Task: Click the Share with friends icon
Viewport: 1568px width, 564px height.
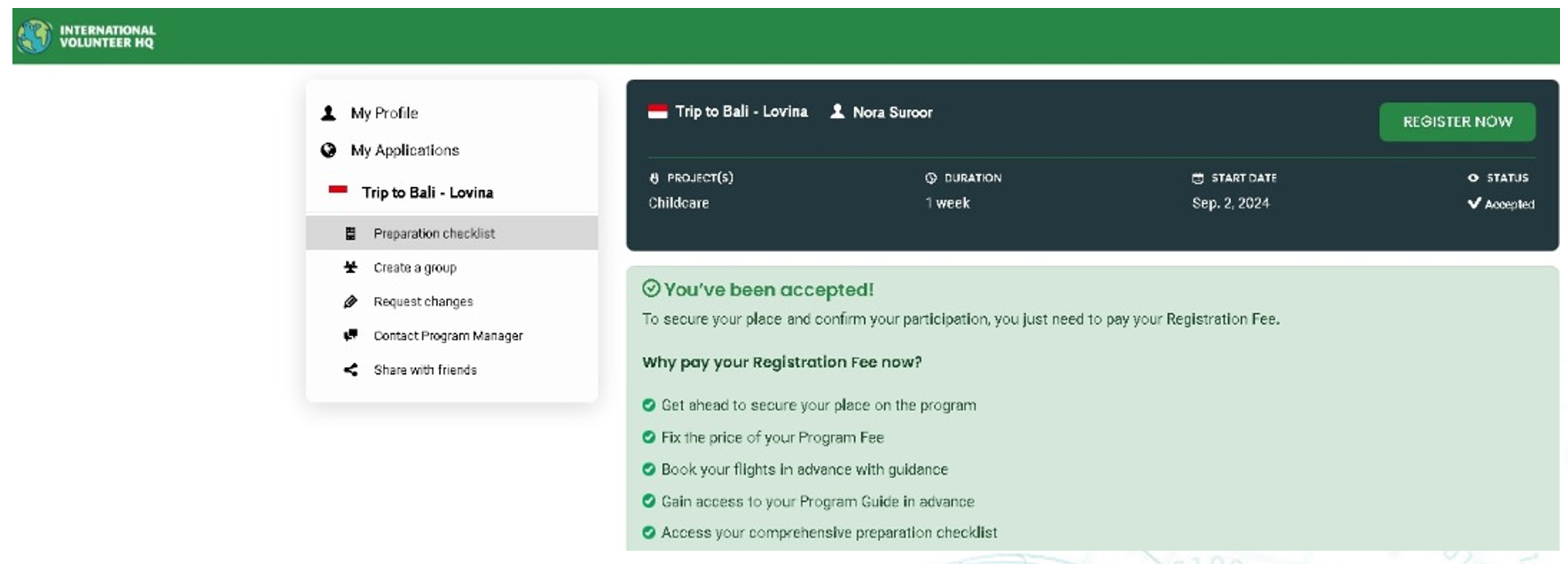Action: click(350, 370)
